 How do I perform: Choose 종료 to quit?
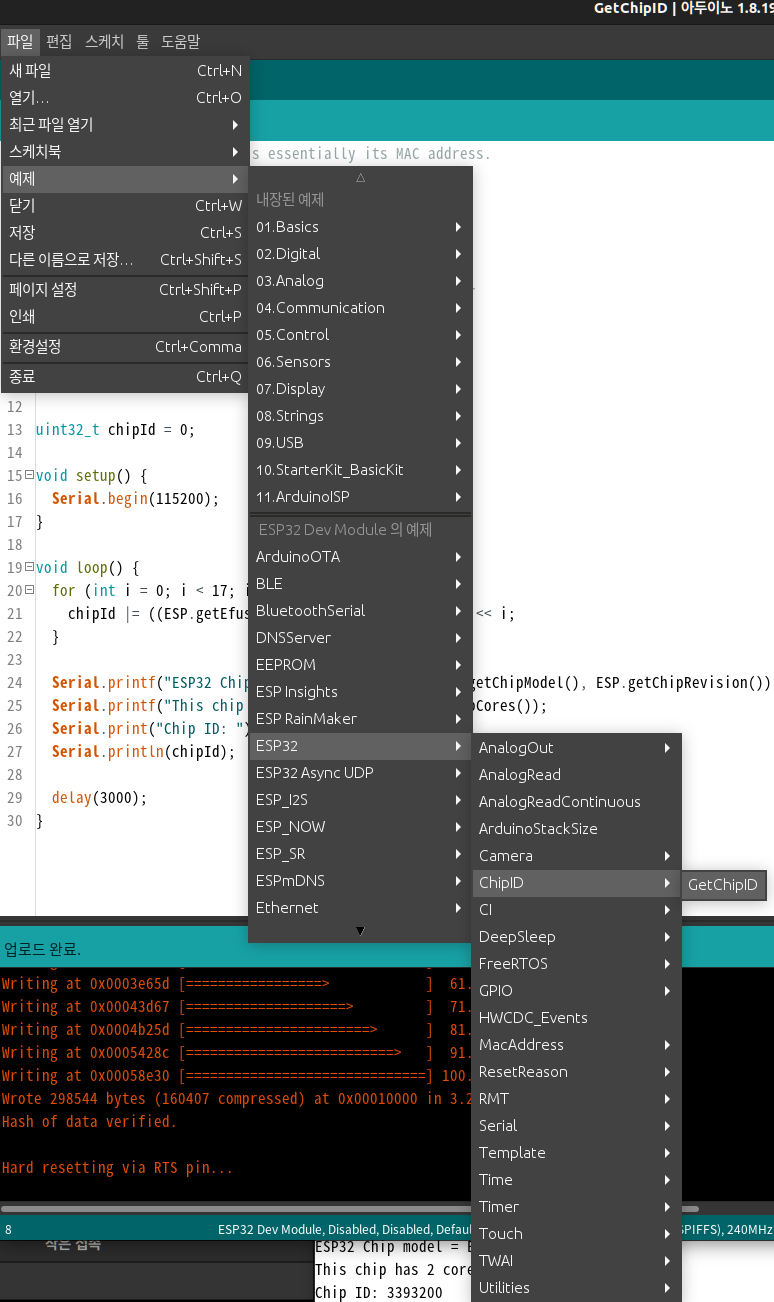(x=125, y=377)
